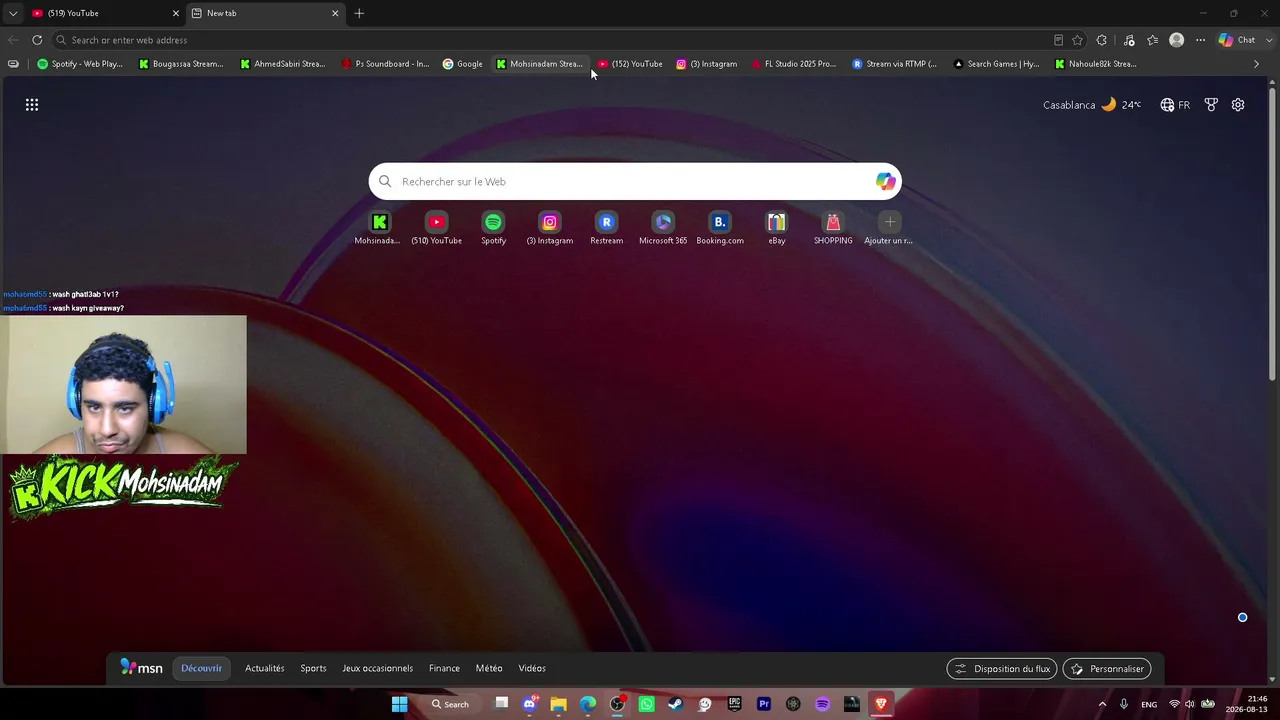Open page settings gear icon
This screenshot has width=1280, height=720.
pos(1238,105)
